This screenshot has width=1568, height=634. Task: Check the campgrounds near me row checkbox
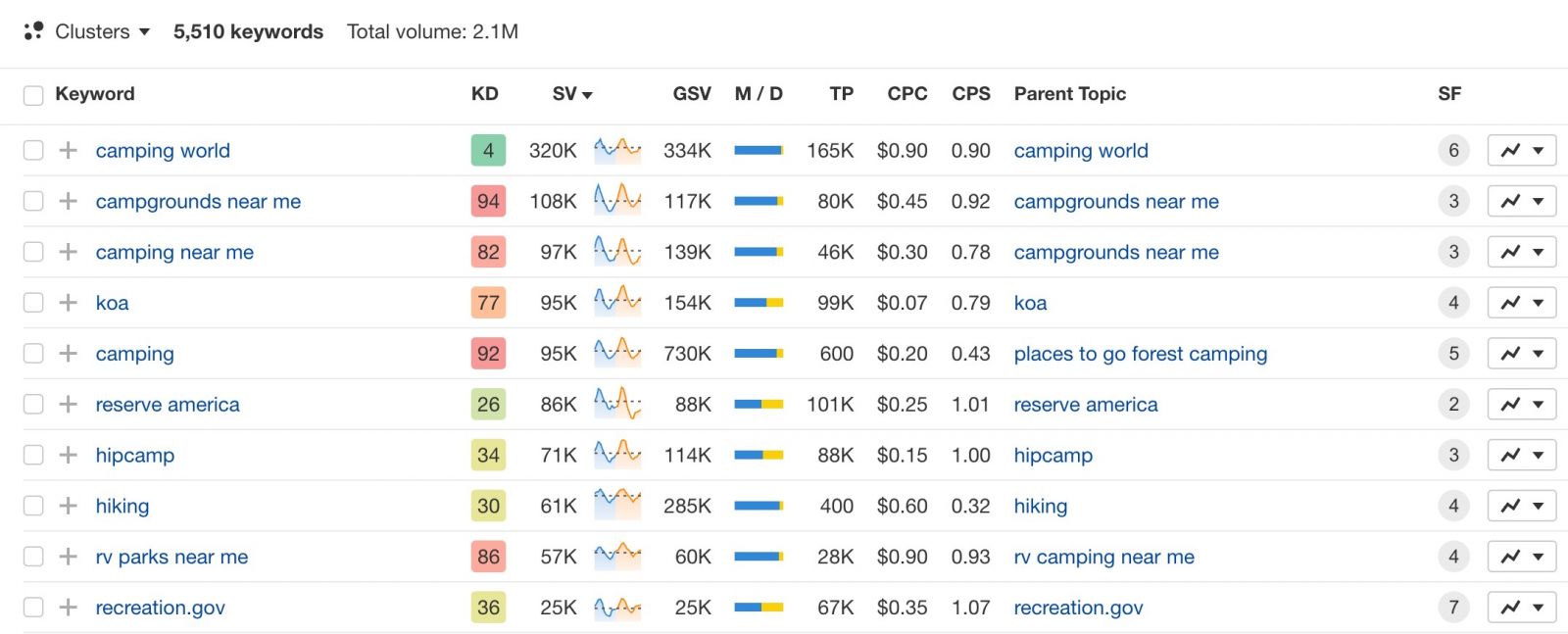[33, 201]
